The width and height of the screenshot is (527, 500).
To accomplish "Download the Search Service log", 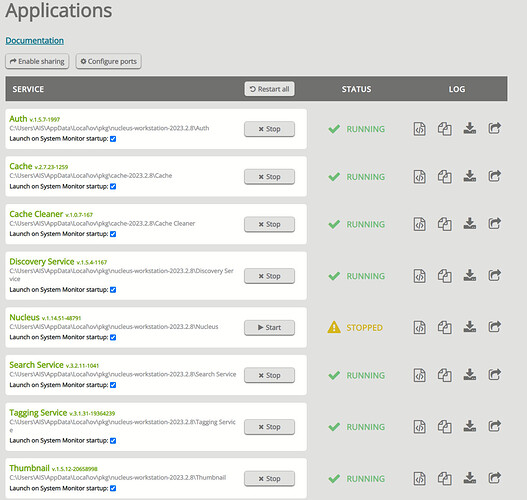I will pos(470,374).
